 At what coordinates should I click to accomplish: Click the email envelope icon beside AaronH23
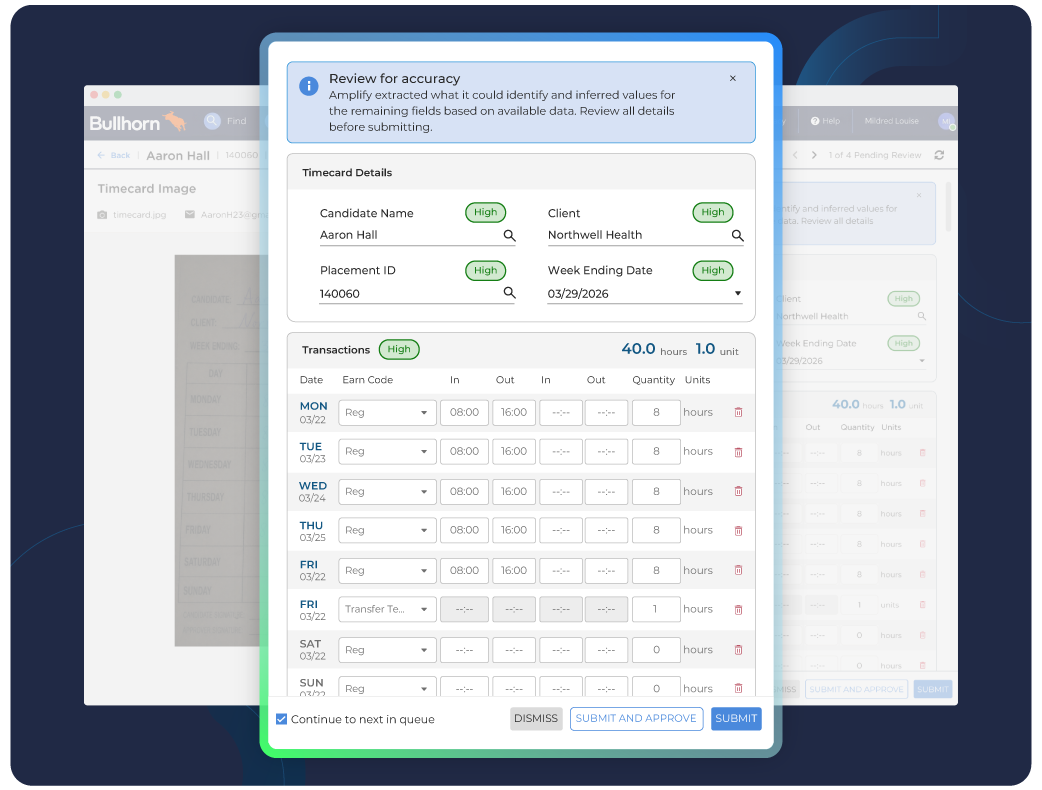point(189,215)
